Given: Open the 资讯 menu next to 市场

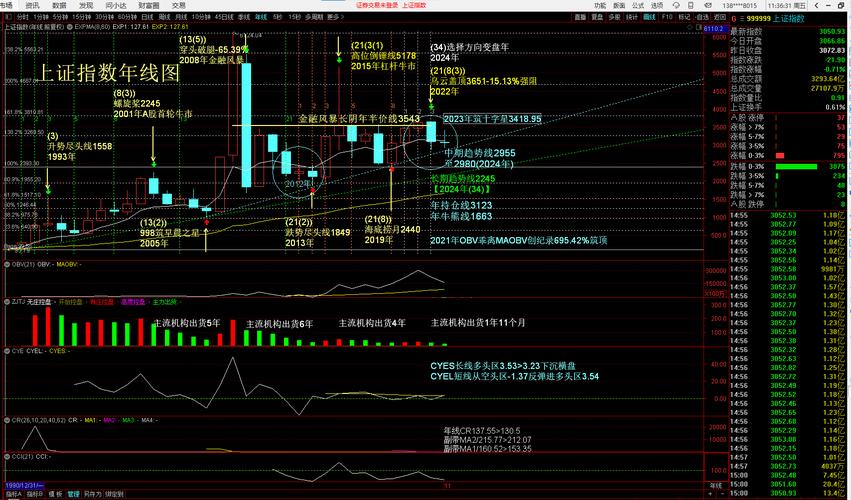Looking at the screenshot, I should 33,5.
